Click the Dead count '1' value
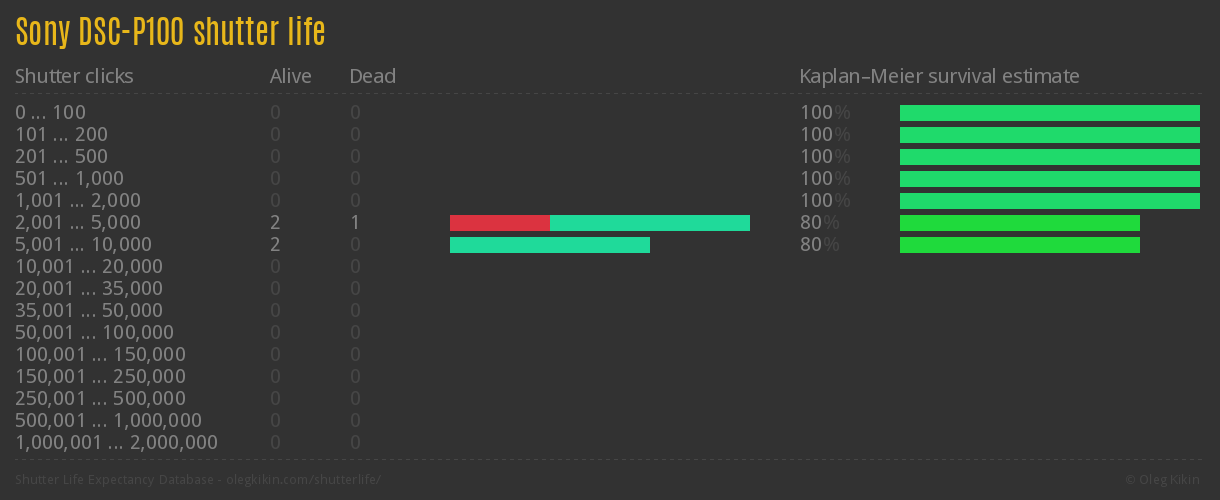Image resolution: width=1220 pixels, height=500 pixels. point(355,223)
